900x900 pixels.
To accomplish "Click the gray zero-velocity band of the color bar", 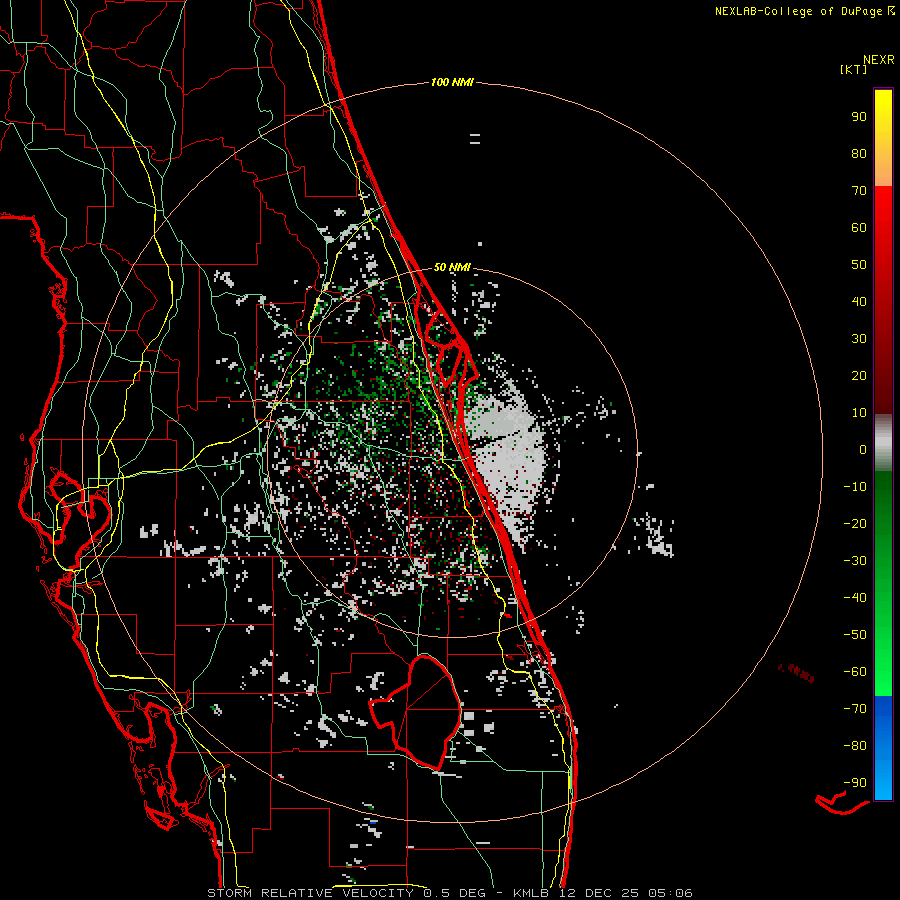I will (x=883, y=442).
